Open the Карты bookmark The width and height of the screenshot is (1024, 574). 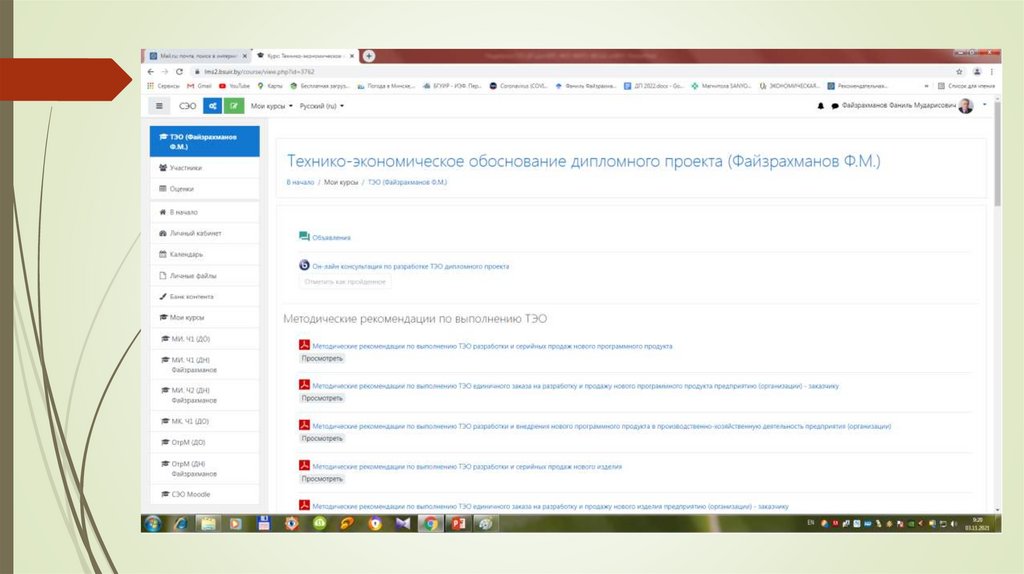pos(270,86)
